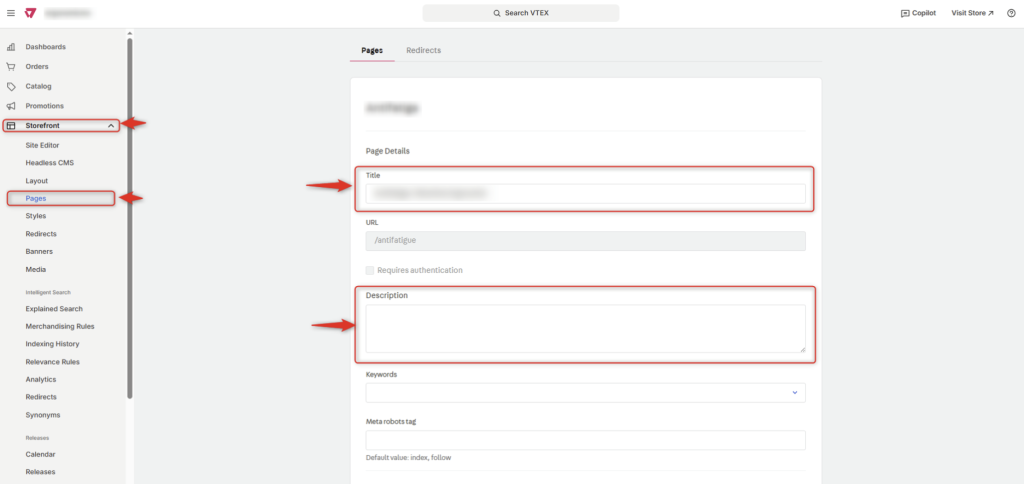The width and height of the screenshot is (1024, 484).
Task: Open Styles under Storefront
Action: [x=35, y=216]
